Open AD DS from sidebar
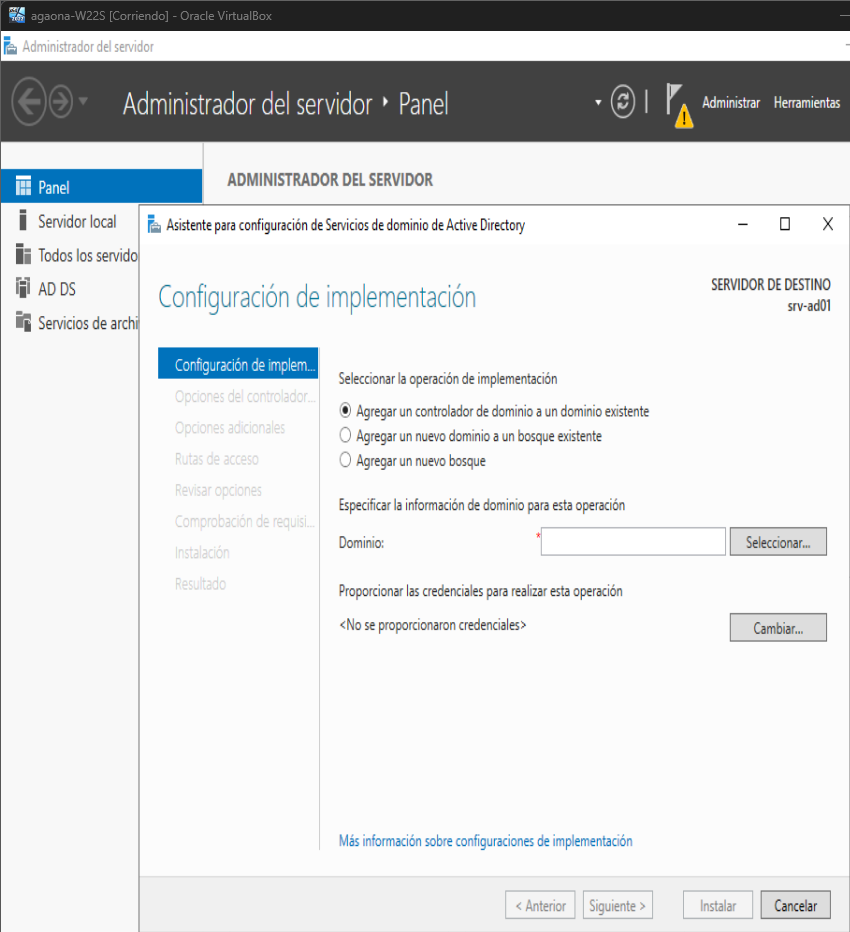 [x=56, y=289]
